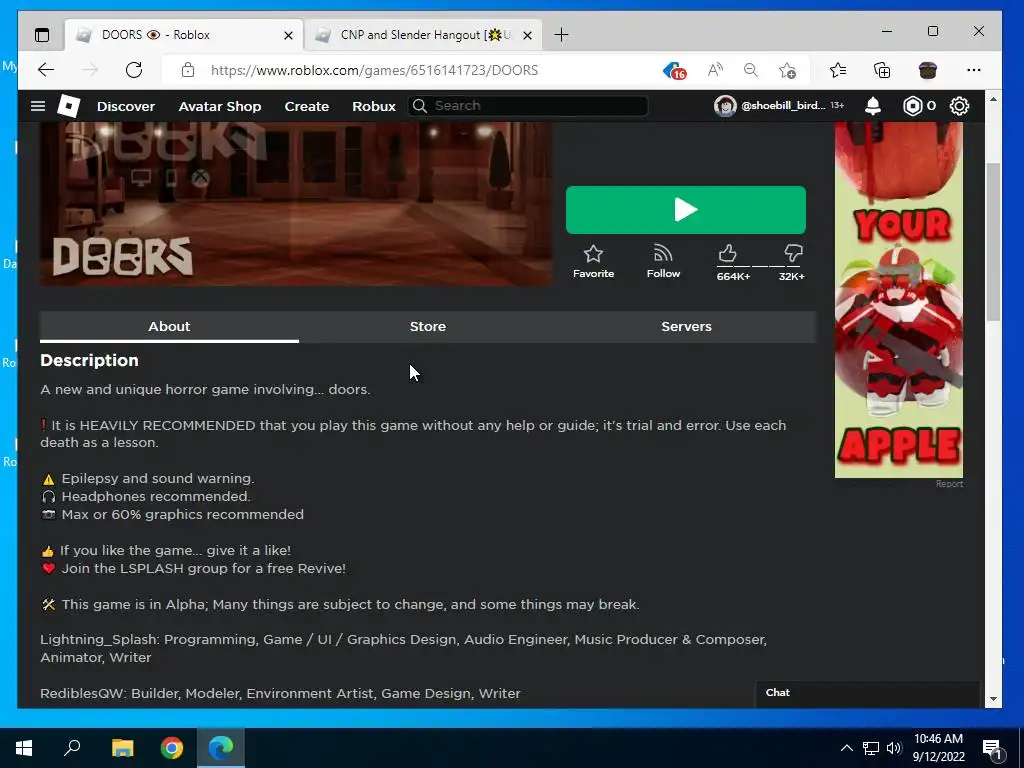This screenshot has width=1024, height=768.
Task: Start DOORS with green play button
Action: click(686, 210)
